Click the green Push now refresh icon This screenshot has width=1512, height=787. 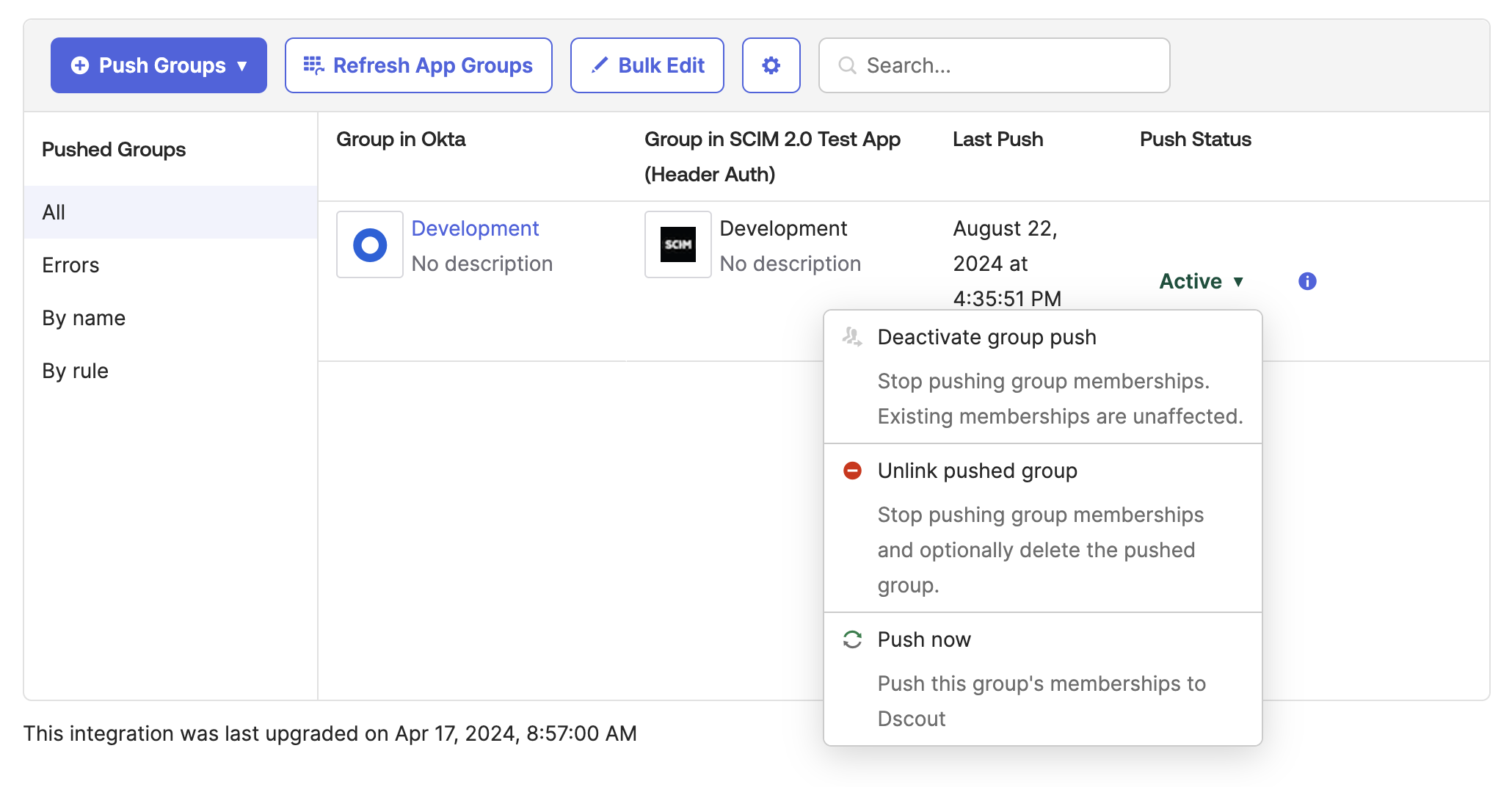(852, 639)
